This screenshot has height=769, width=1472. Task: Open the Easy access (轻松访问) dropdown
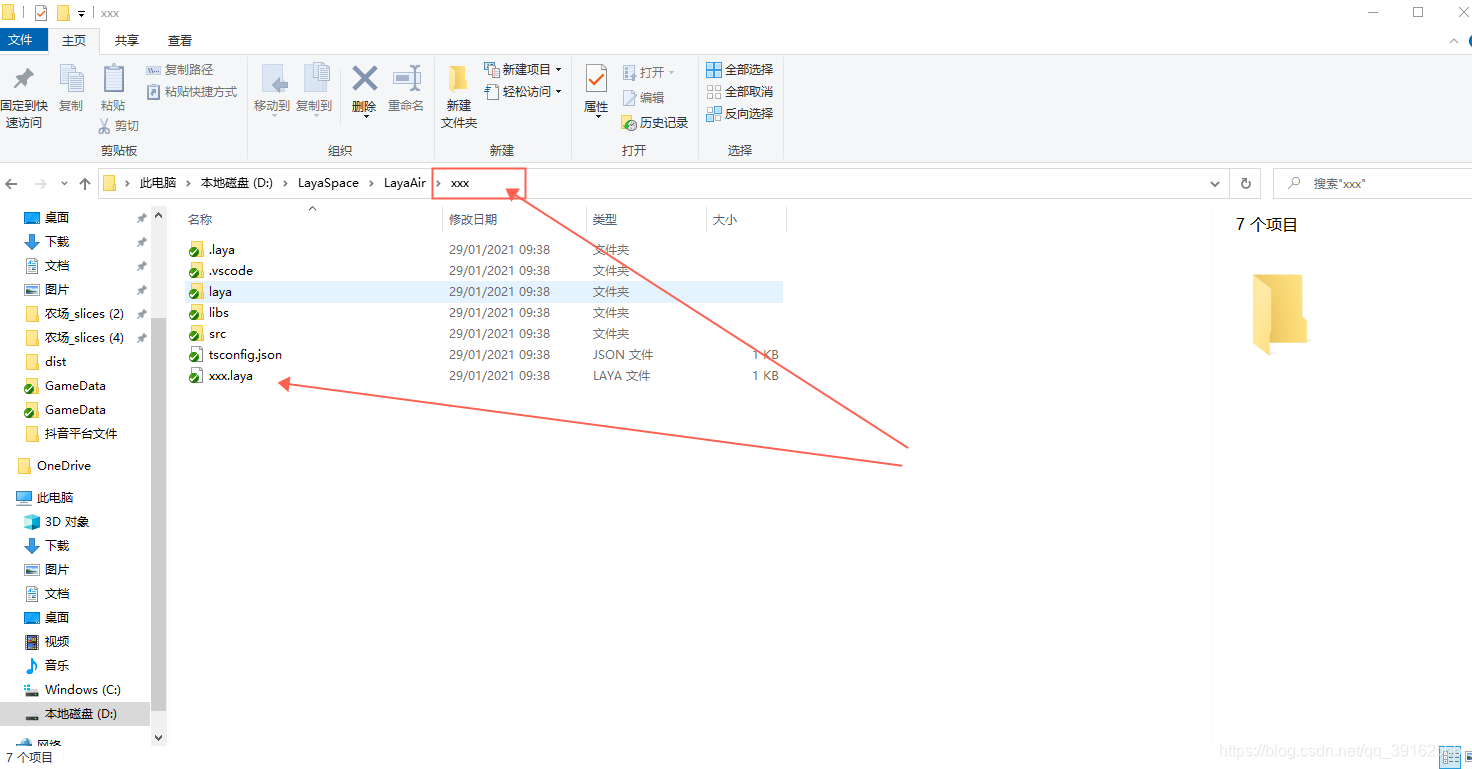coord(523,92)
